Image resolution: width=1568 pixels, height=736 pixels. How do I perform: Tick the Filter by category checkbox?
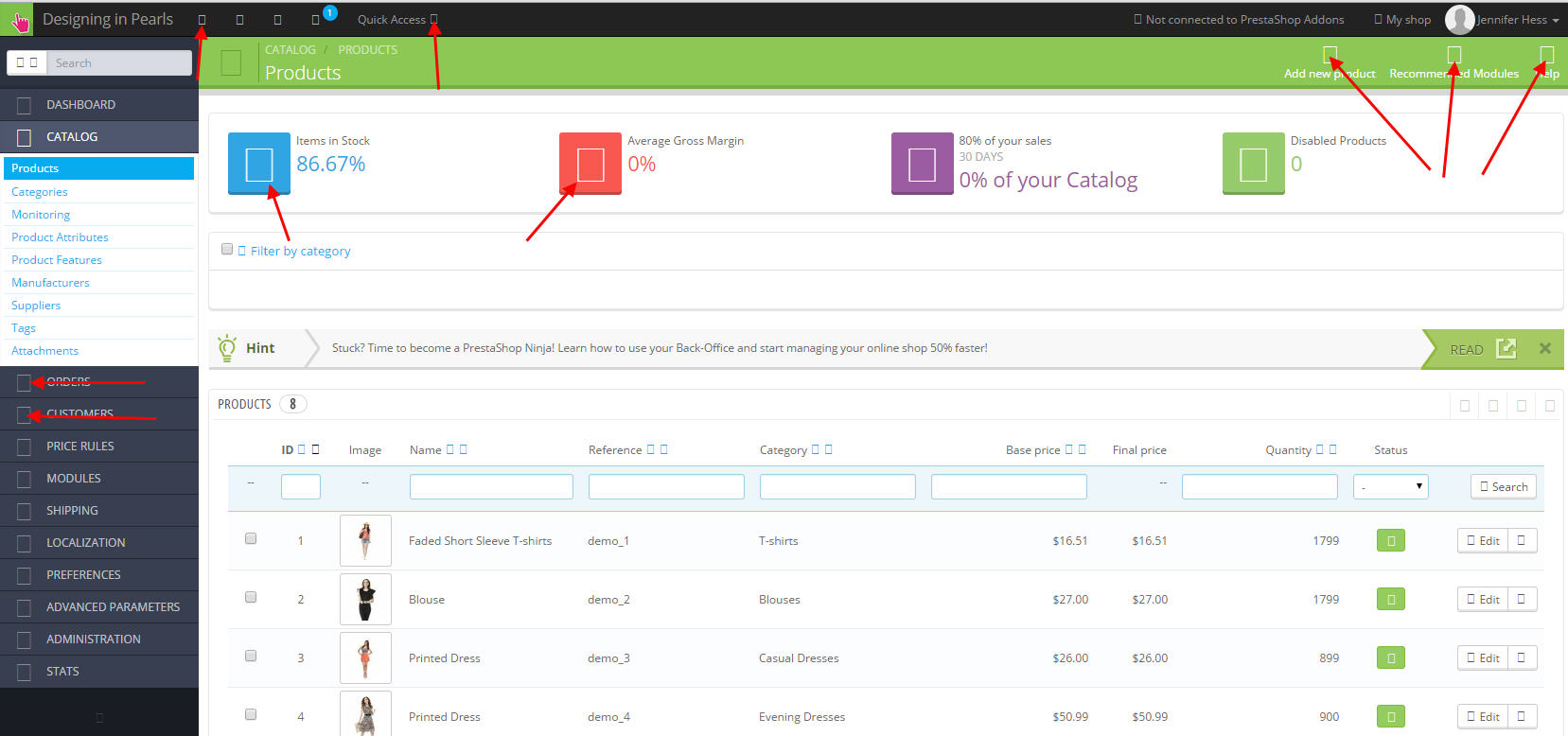tap(227, 249)
